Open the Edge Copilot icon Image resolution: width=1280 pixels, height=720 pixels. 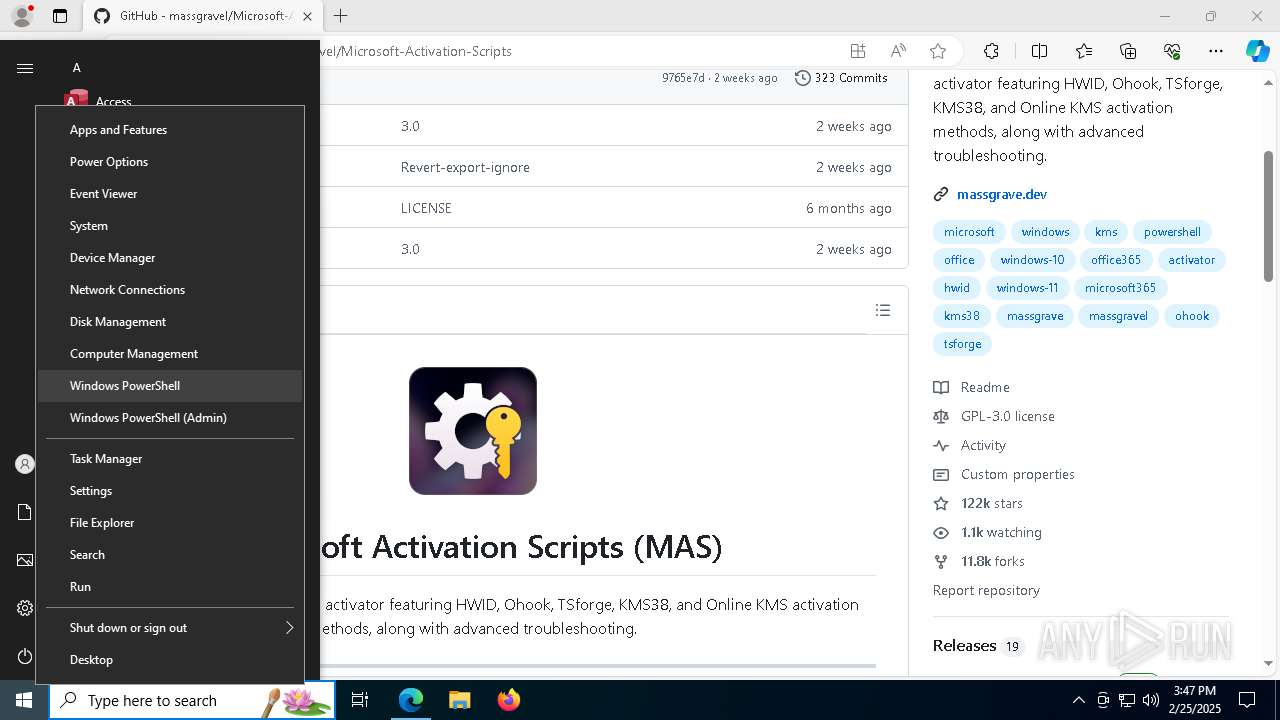(x=1257, y=51)
